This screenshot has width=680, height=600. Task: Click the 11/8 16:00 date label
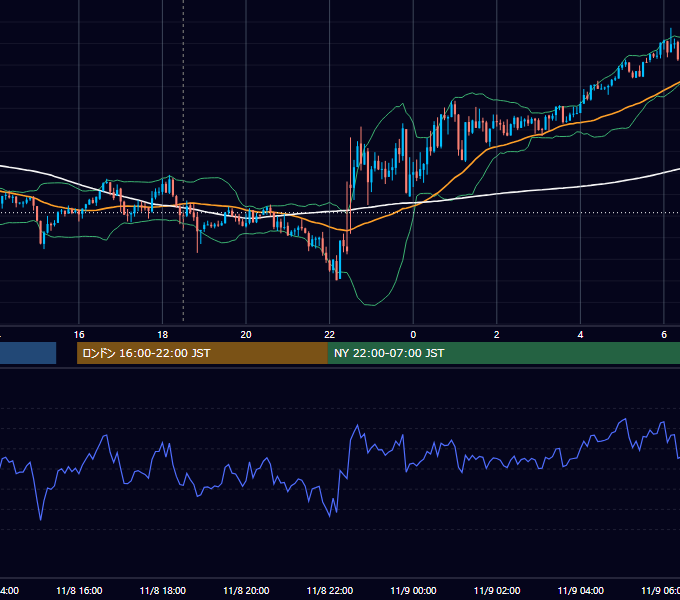point(79,591)
